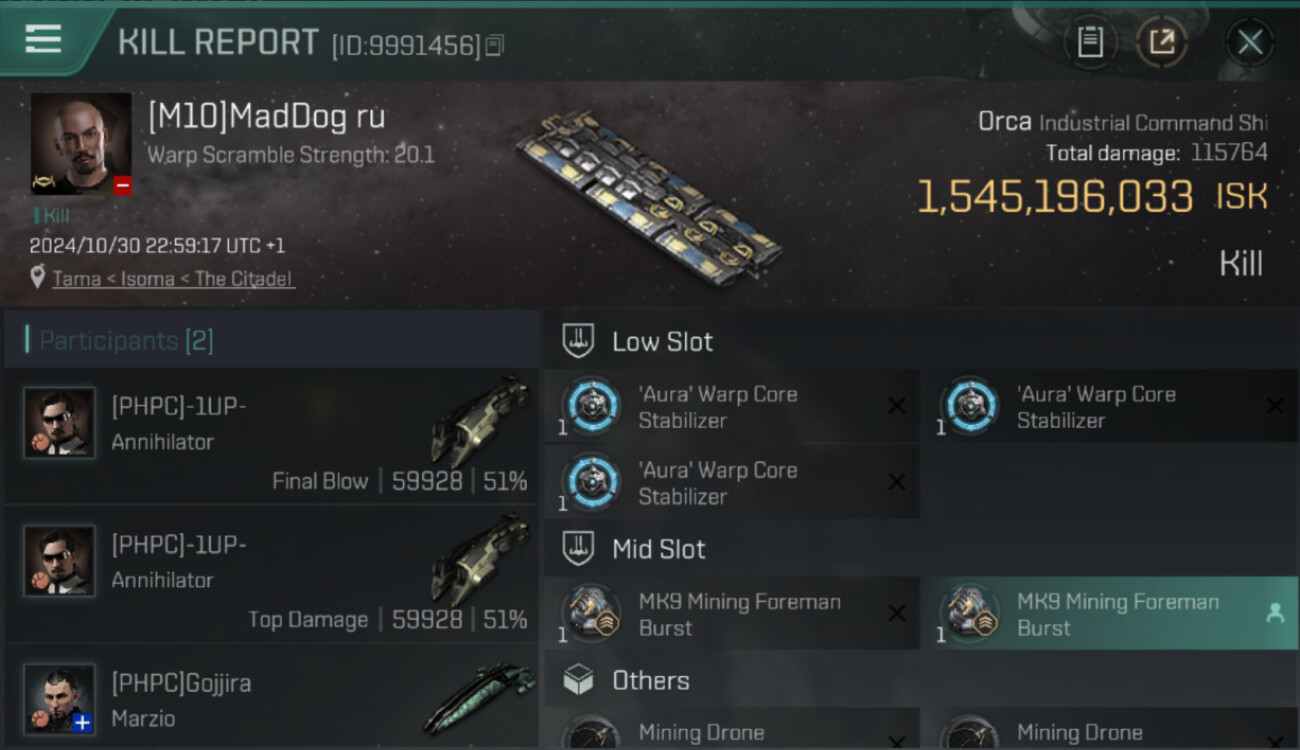Image resolution: width=1300 pixels, height=750 pixels.
Task: Open Gojjira's pilot portrait with plus badge
Action: point(59,698)
